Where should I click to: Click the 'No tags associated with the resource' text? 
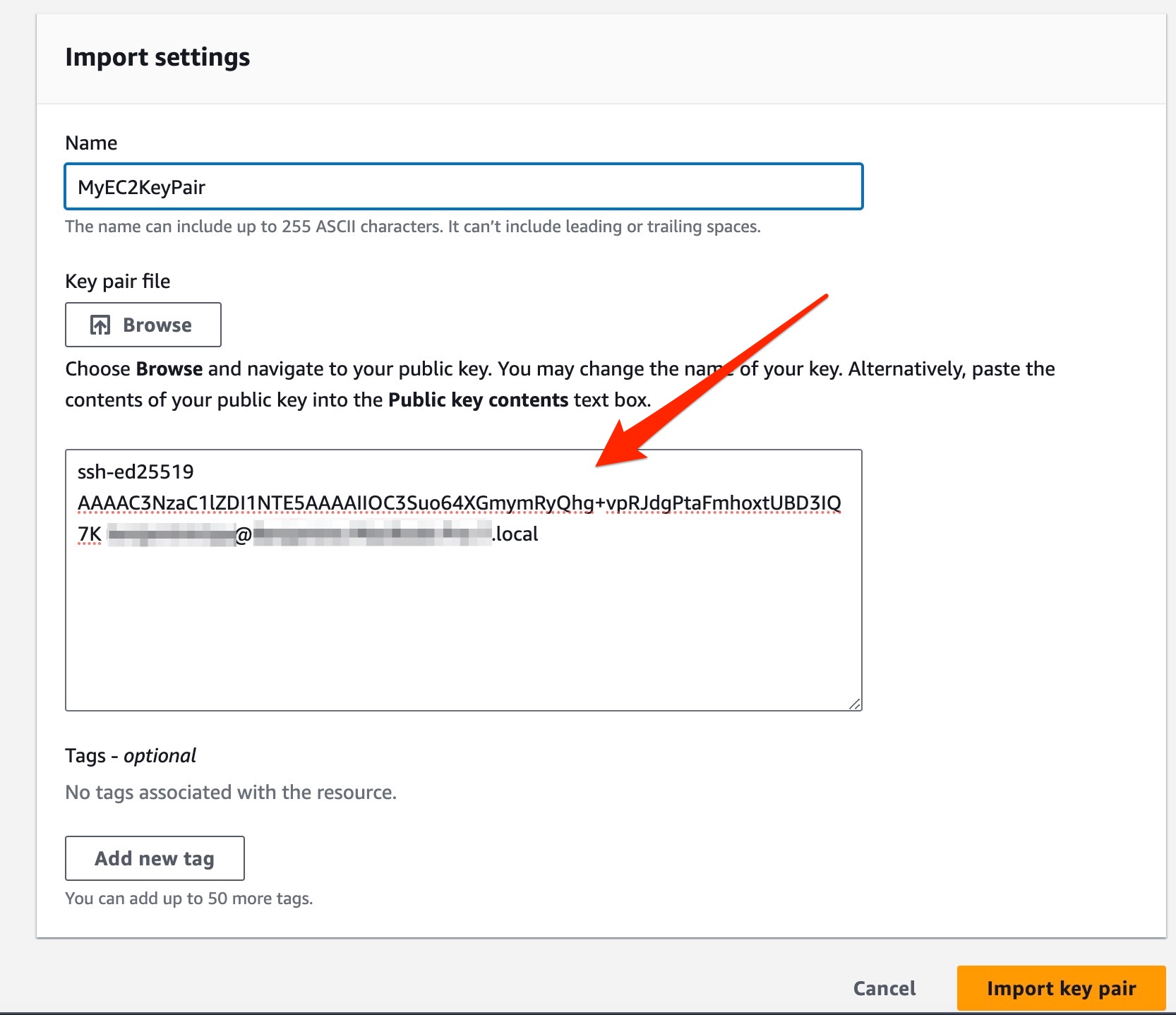pos(231,793)
